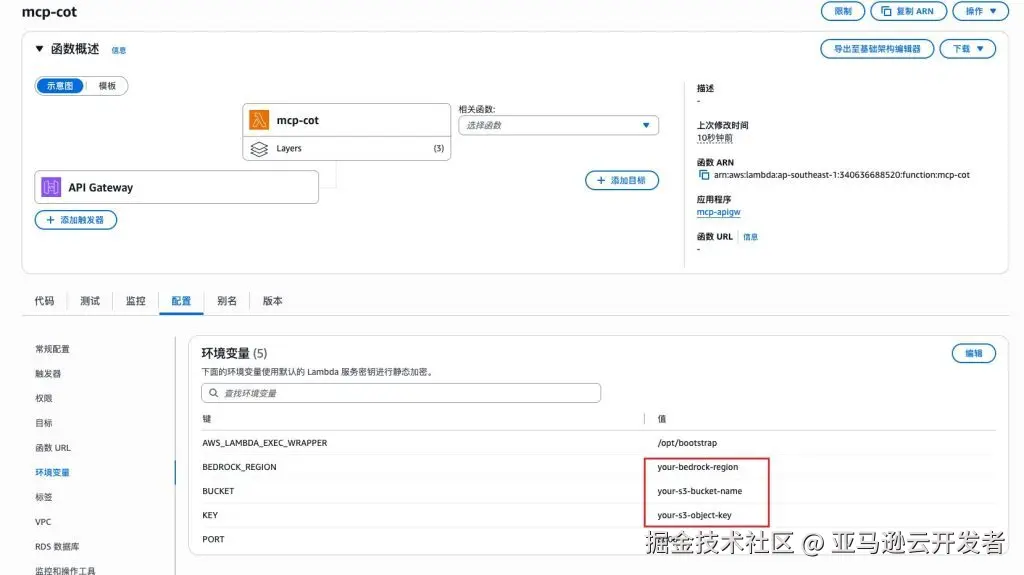Select 监控和操作工具 in the config sidebar
The width and height of the screenshot is (1024, 575).
pyautogui.click(x=65, y=570)
